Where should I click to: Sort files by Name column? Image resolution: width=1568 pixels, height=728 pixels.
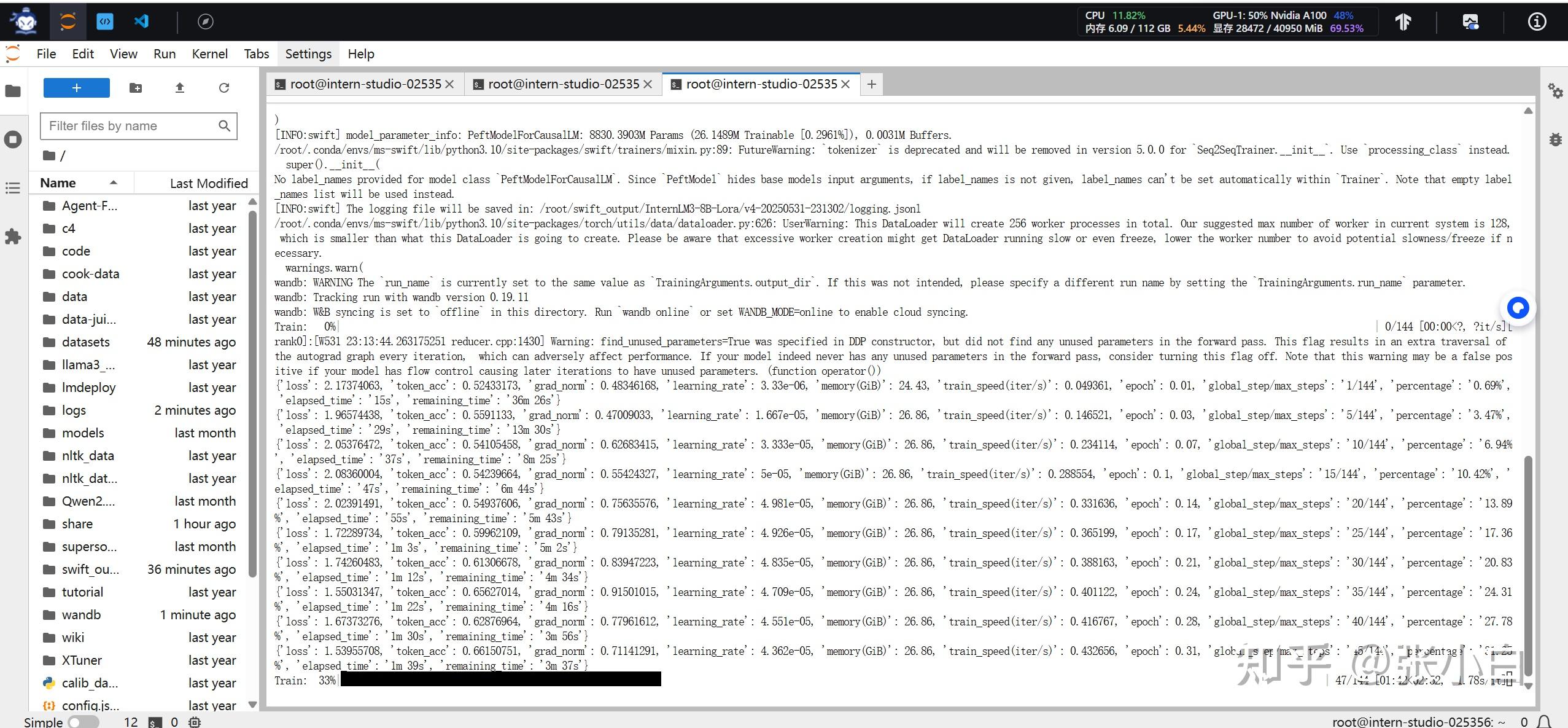point(58,183)
